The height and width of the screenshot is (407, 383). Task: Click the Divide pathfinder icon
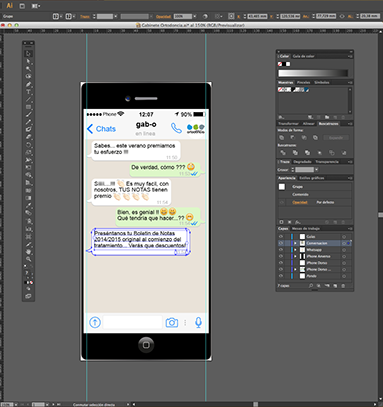pos(283,153)
